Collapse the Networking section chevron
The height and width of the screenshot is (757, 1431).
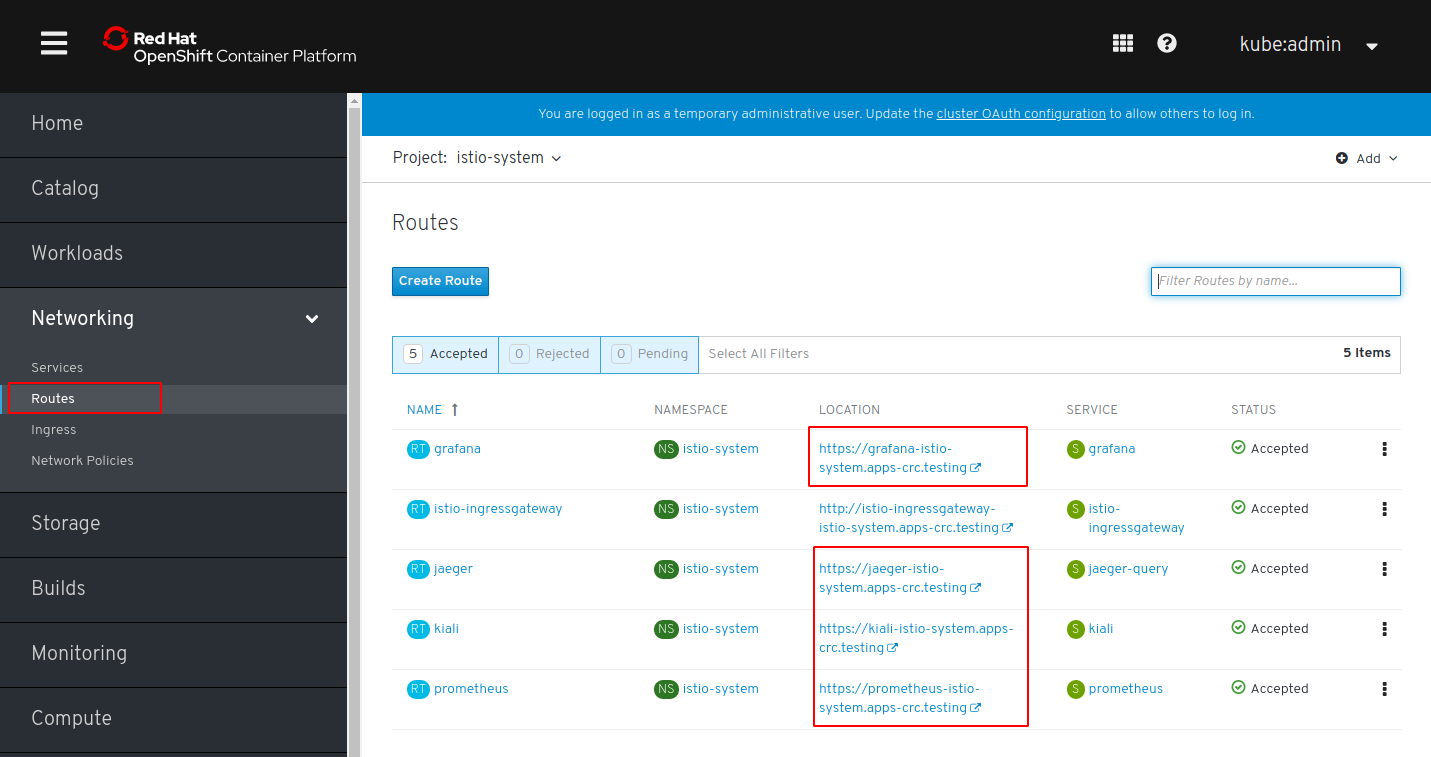click(x=312, y=319)
